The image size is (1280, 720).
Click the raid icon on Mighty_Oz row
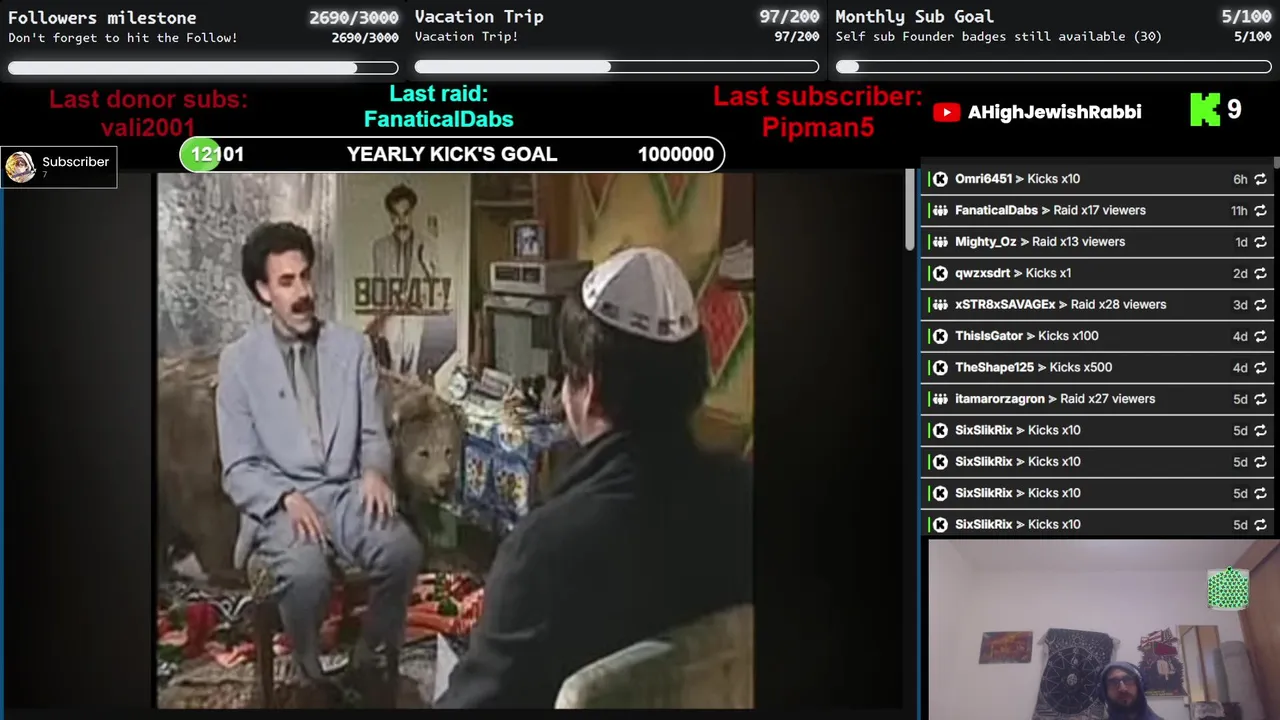coord(940,242)
